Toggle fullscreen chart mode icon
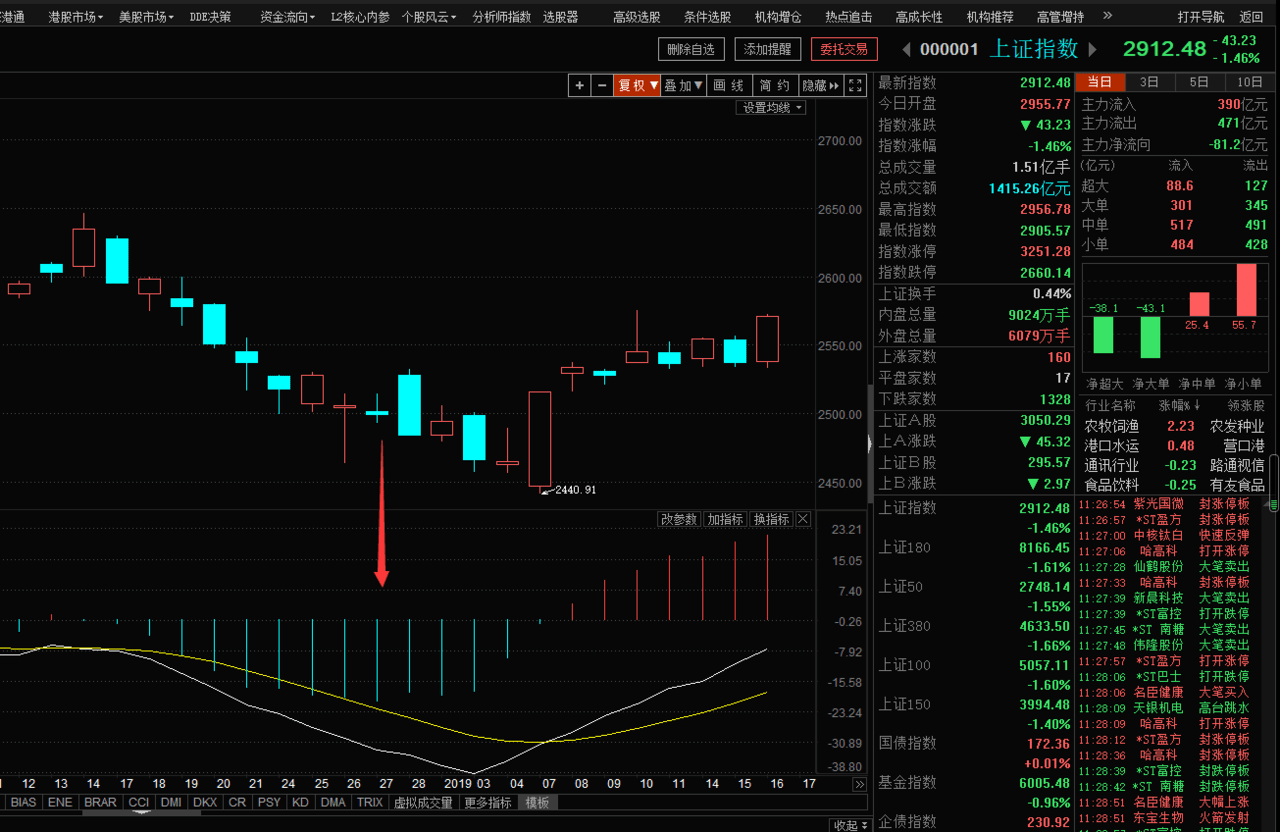 click(x=855, y=86)
